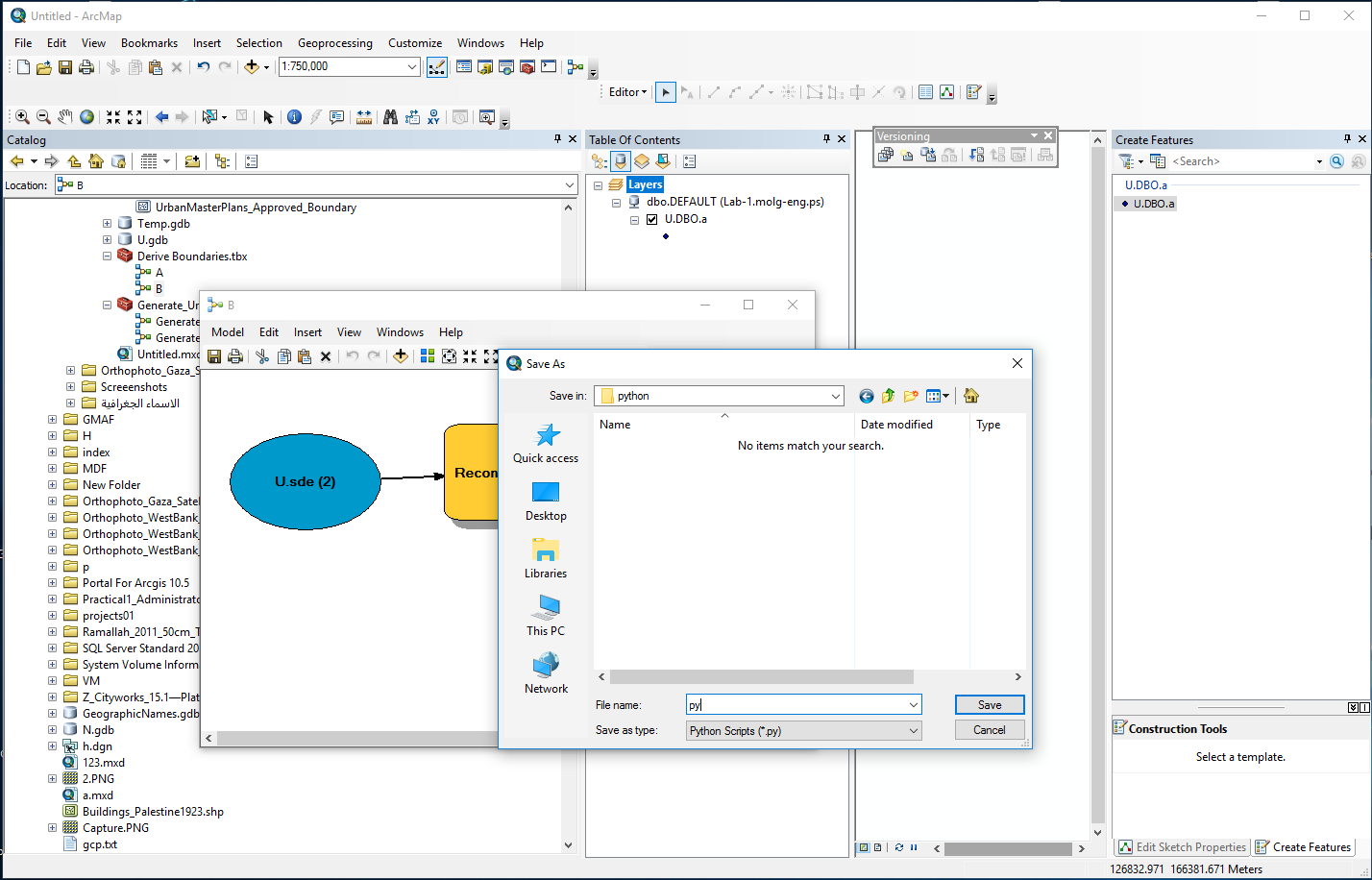Open the Attributes window from Editor toolbar
Screen dimensions: 1372x880
click(925, 92)
